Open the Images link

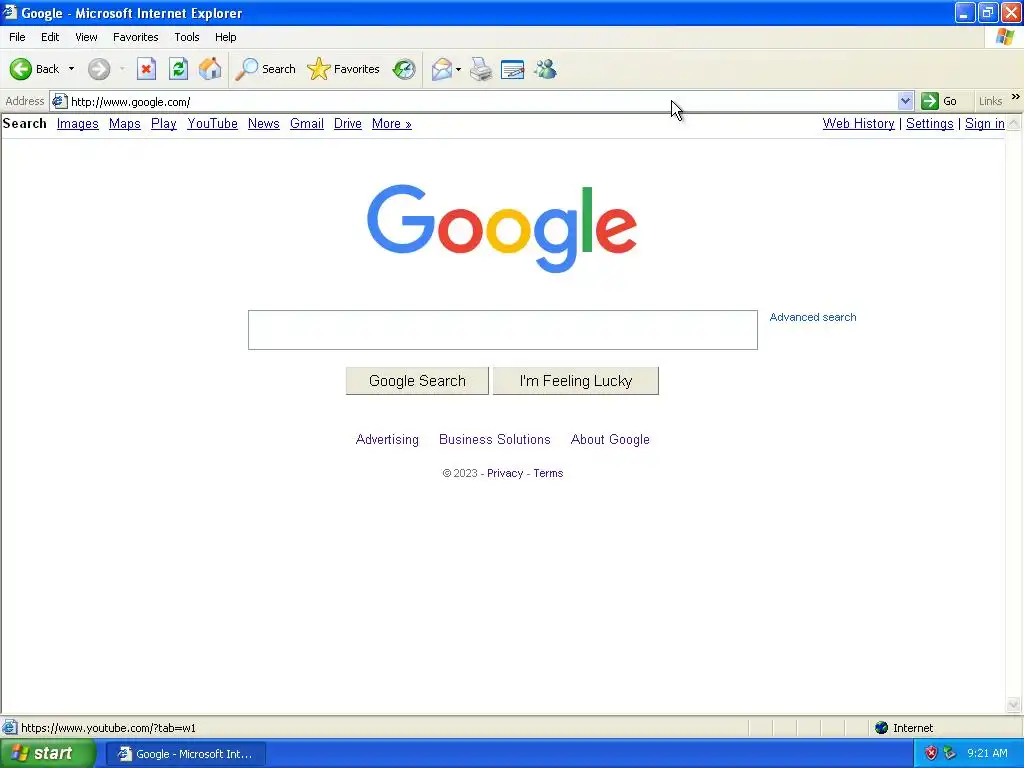[78, 123]
